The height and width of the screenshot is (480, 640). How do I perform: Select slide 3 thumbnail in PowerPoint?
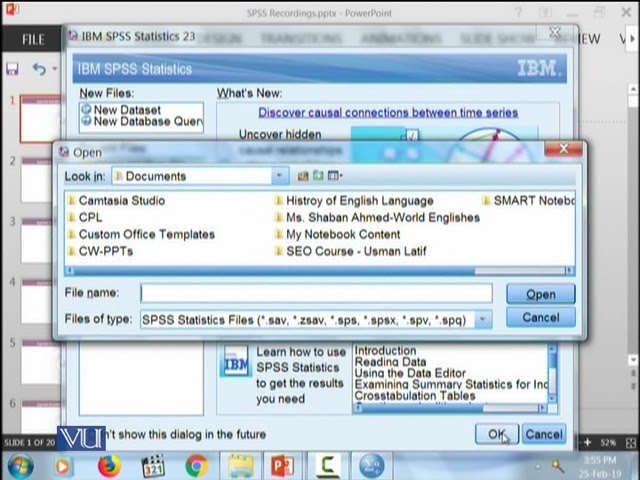point(41,241)
